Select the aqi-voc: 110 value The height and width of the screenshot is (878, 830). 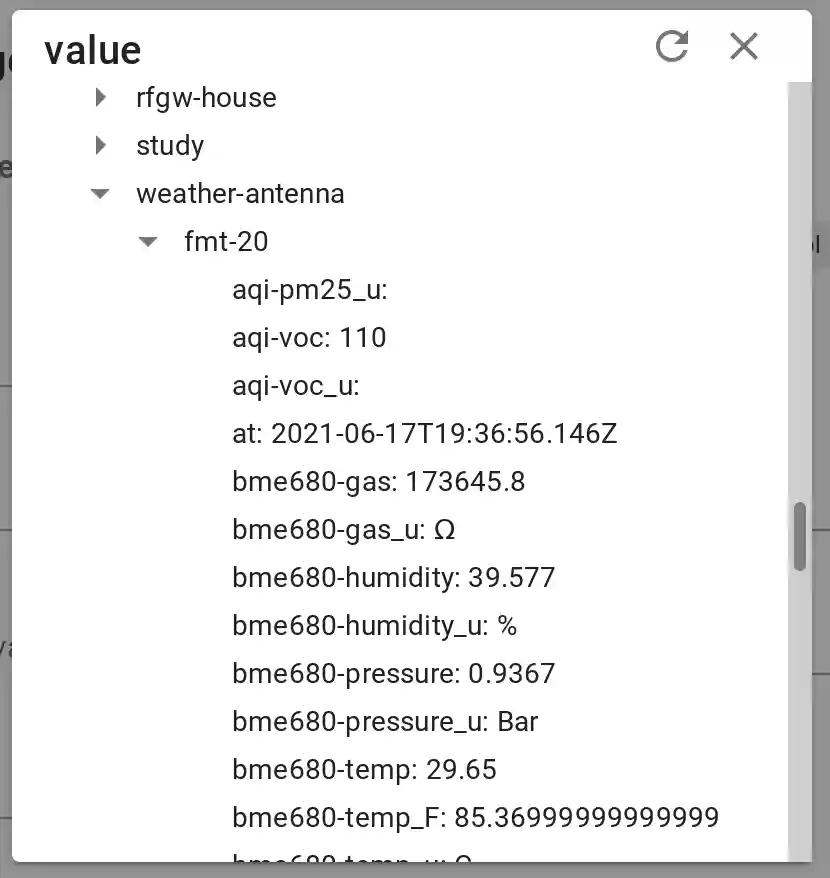(x=309, y=338)
